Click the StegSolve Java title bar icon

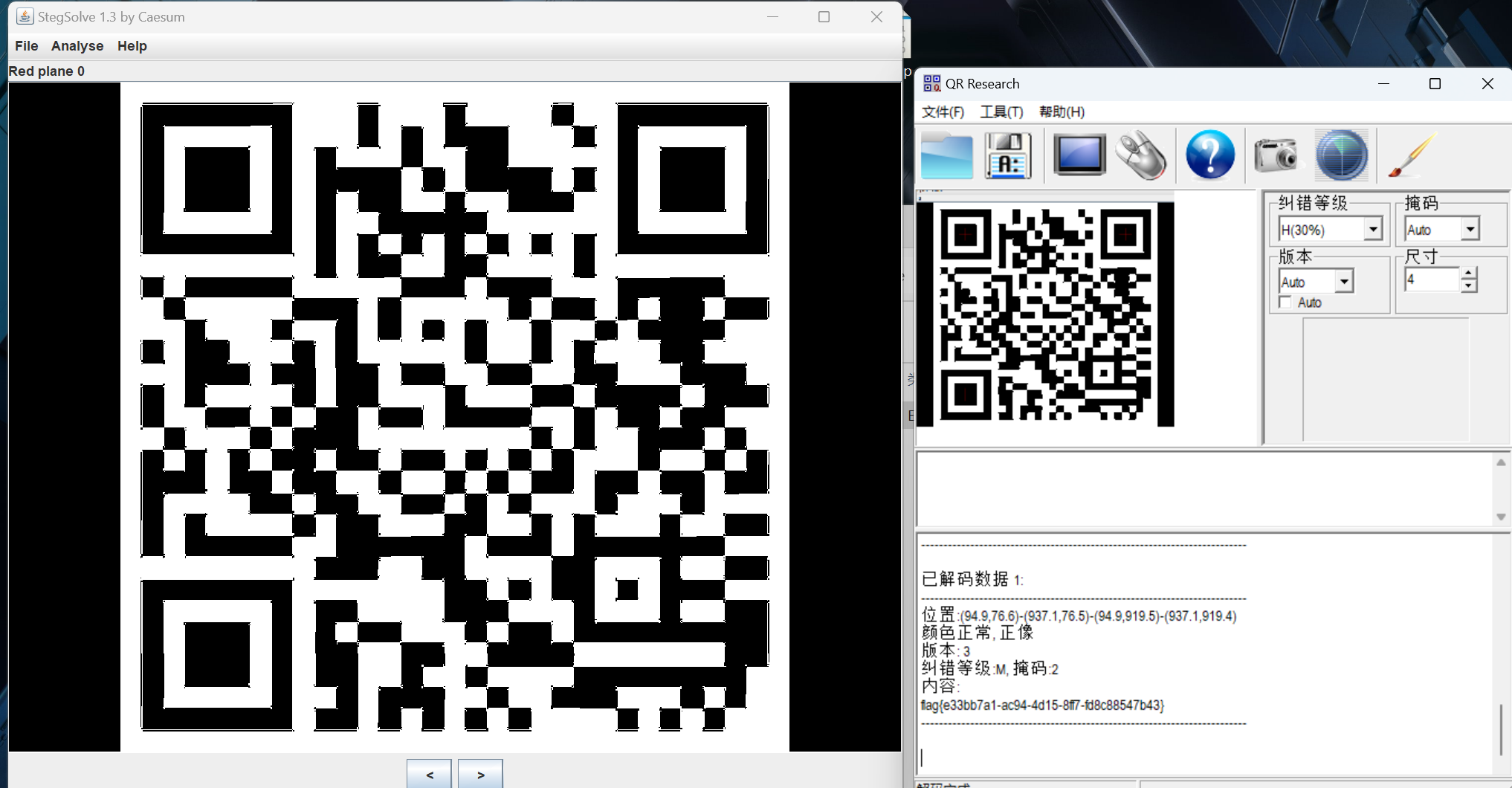click(x=25, y=16)
